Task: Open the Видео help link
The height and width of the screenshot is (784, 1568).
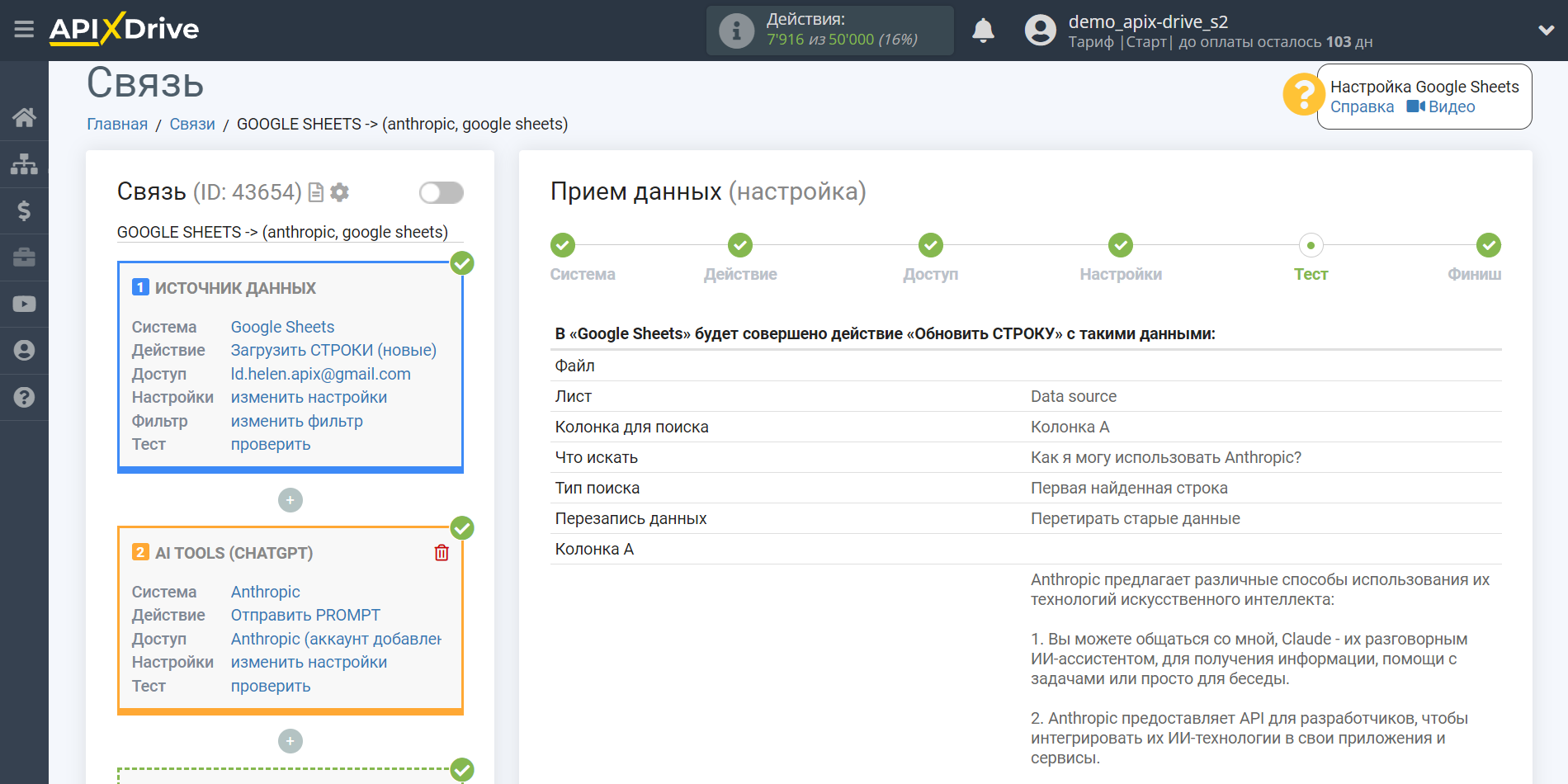Action: click(1441, 107)
